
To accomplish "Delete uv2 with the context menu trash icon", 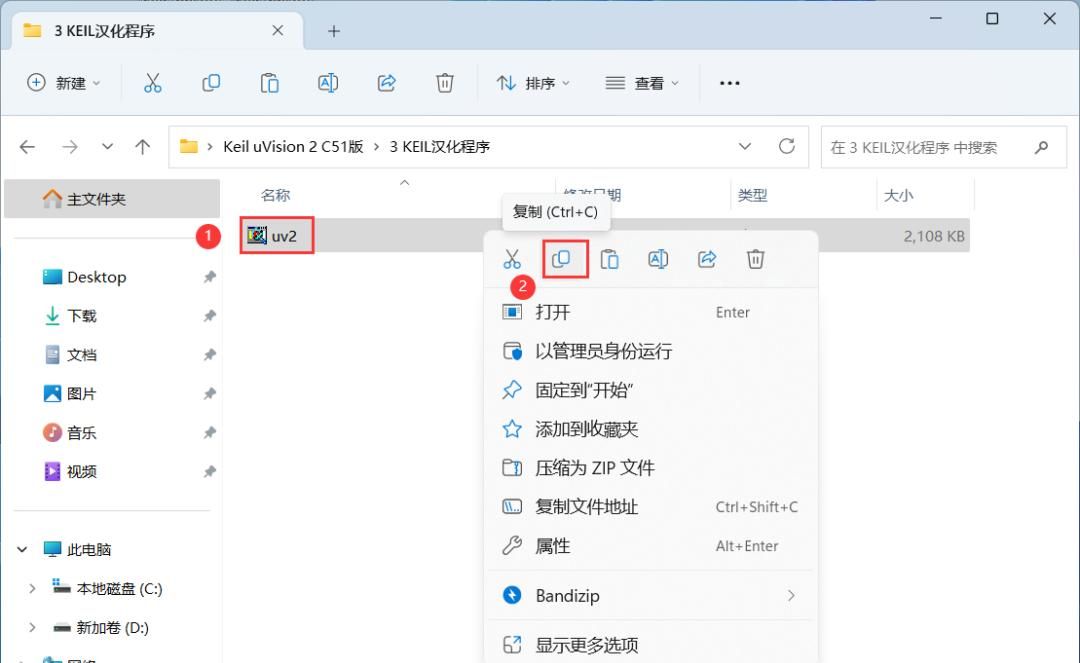I will click(755, 259).
